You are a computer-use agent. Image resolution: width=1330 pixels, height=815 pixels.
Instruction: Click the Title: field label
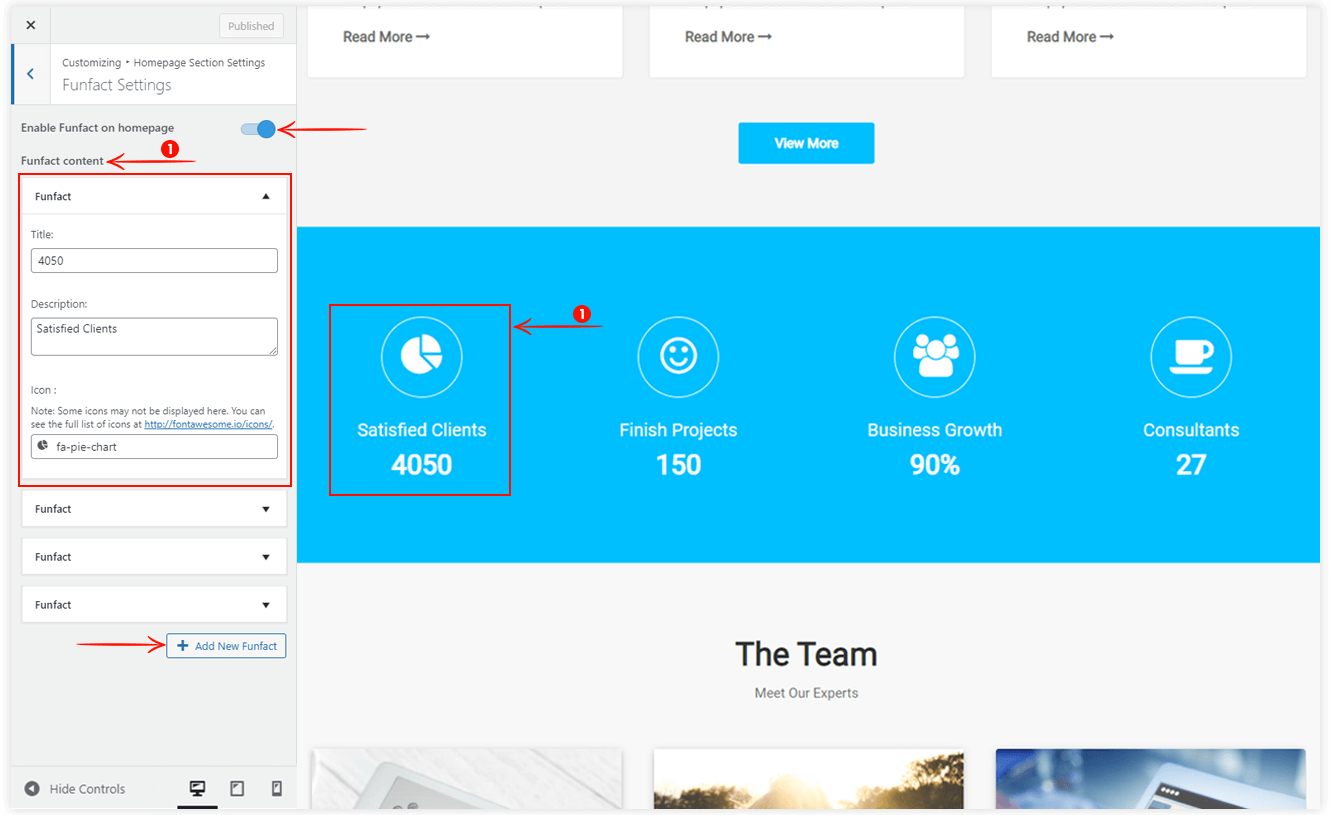[x=42, y=234]
